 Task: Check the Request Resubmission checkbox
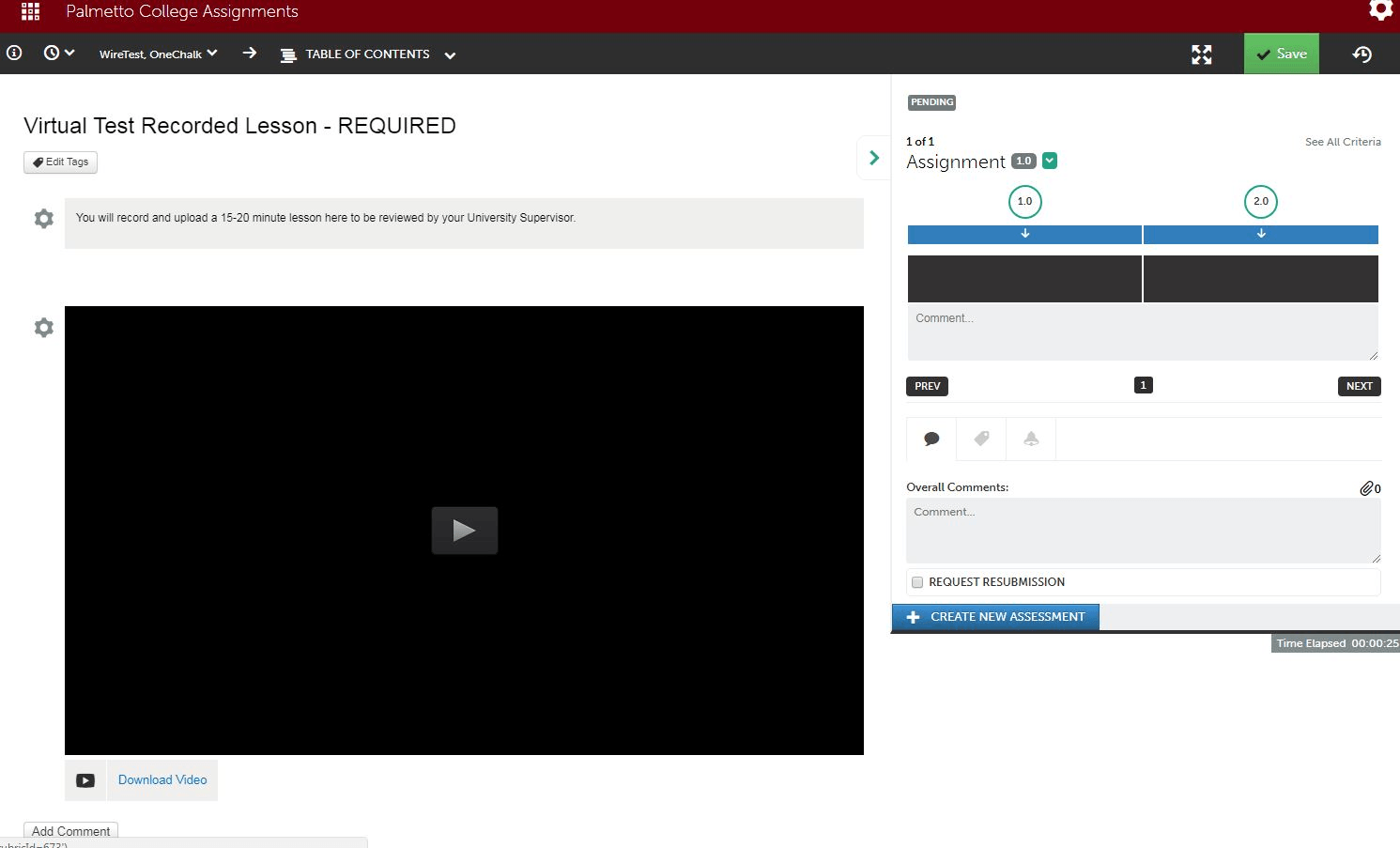(x=917, y=582)
